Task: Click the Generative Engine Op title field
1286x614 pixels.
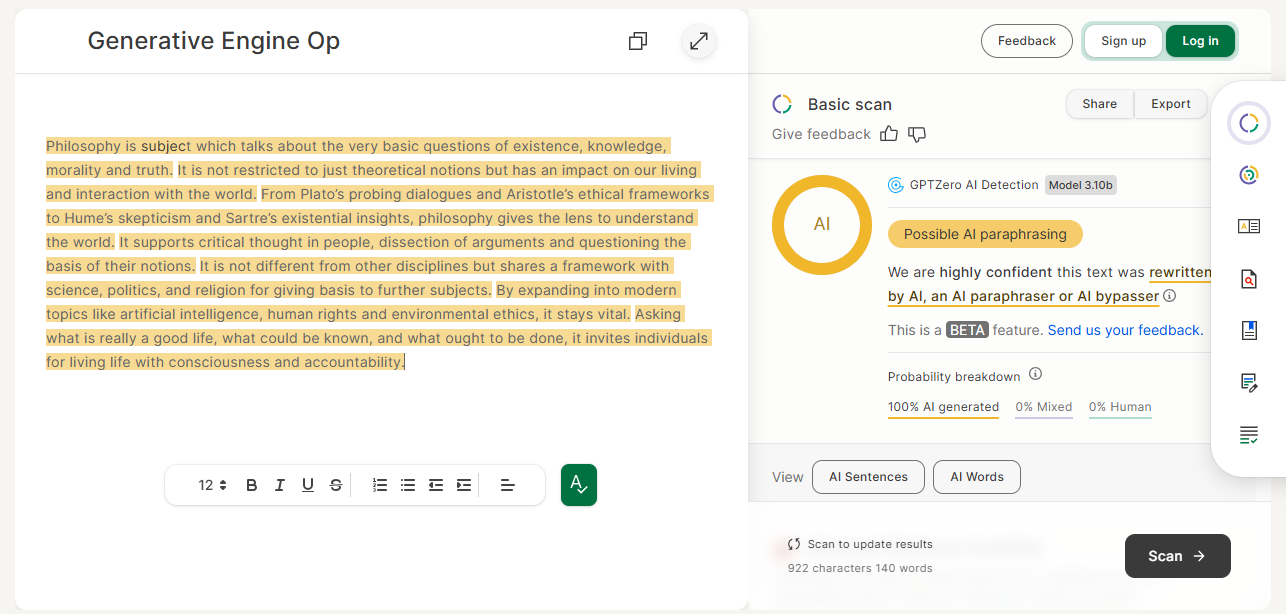Action: (x=214, y=41)
